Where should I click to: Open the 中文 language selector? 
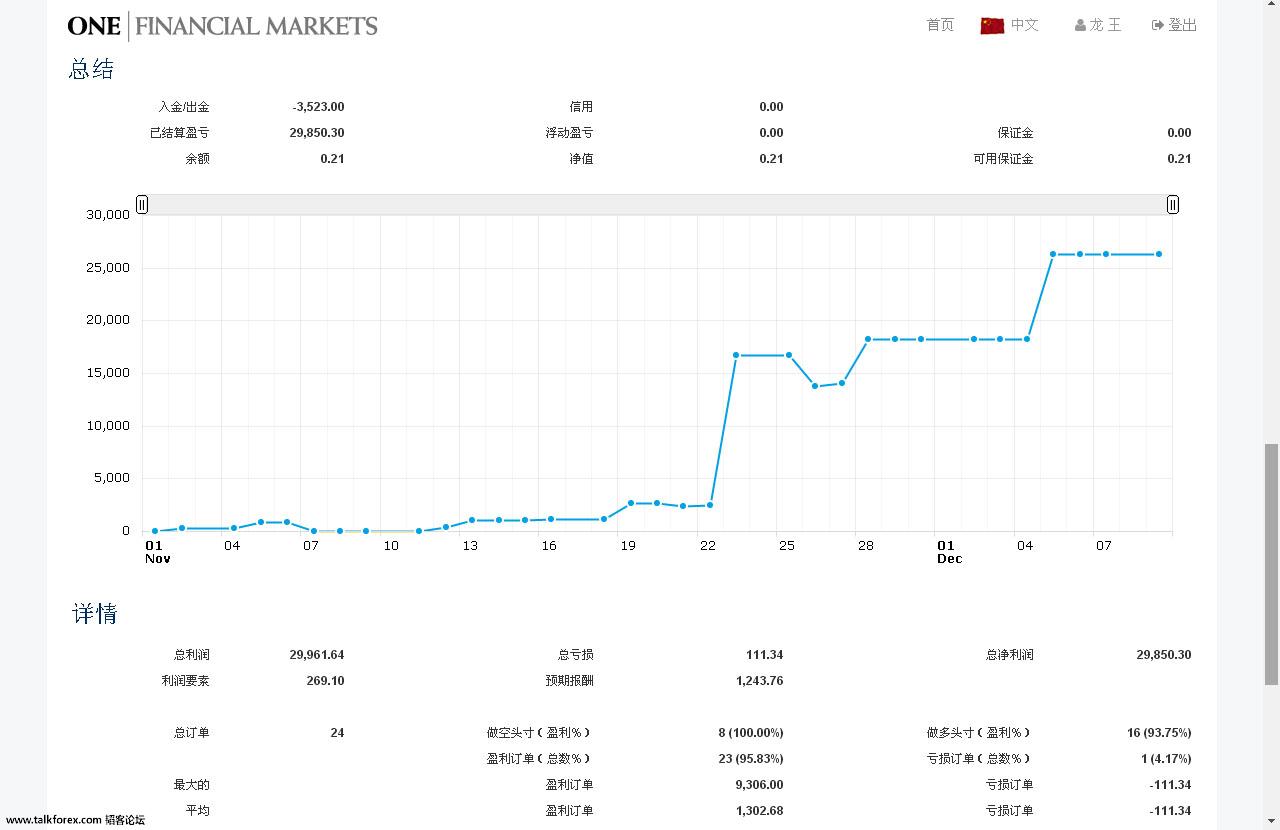click(x=1024, y=25)
